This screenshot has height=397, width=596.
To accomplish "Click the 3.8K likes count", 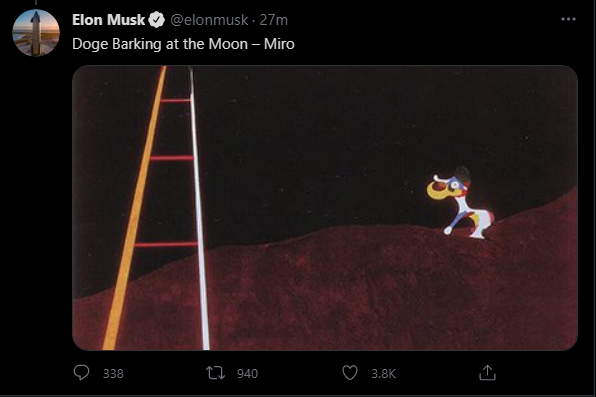I will pyautogui.click(x=384, y=374).
